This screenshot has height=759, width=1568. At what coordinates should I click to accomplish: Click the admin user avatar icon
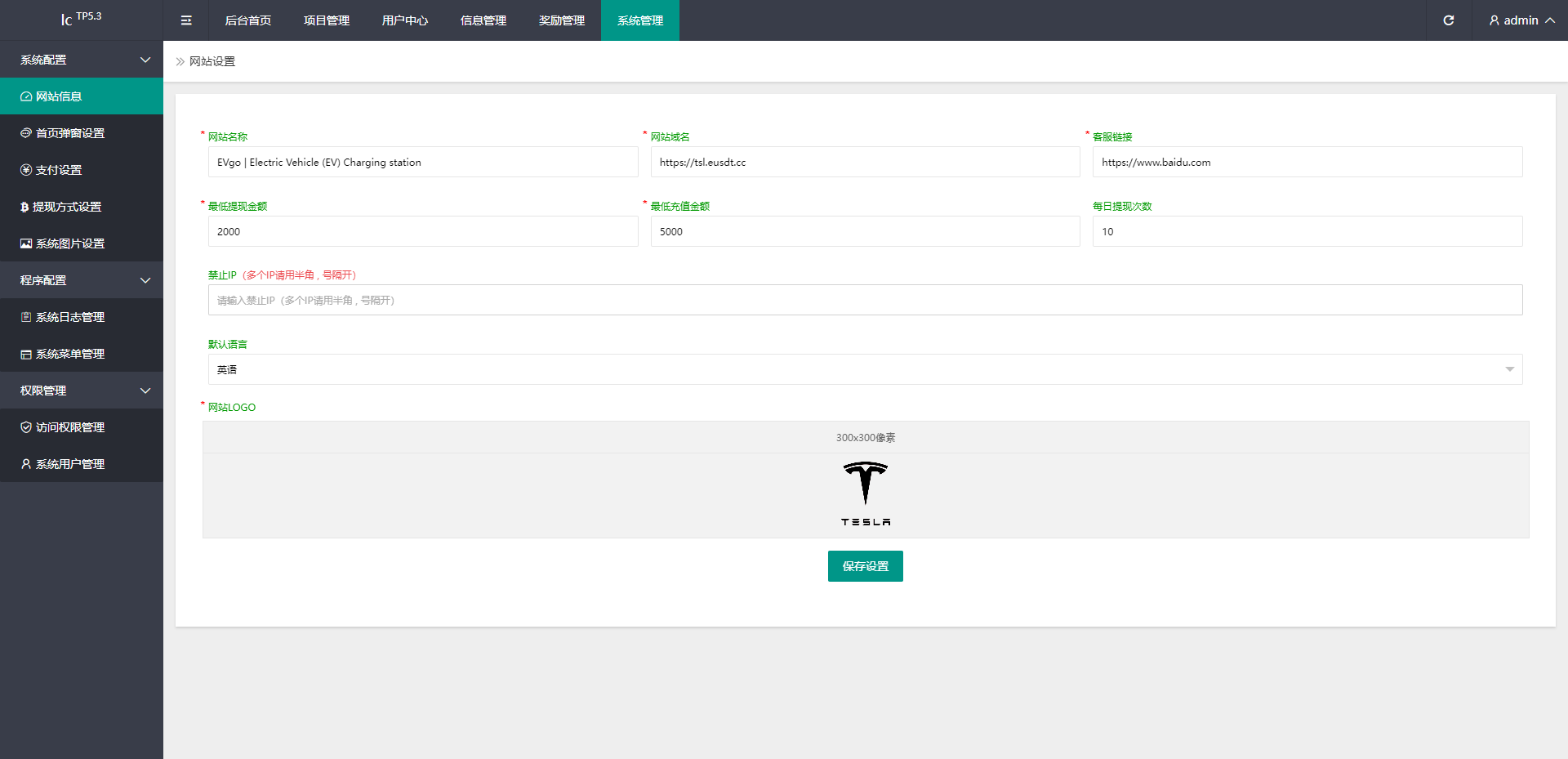[x=1494, y=20]
